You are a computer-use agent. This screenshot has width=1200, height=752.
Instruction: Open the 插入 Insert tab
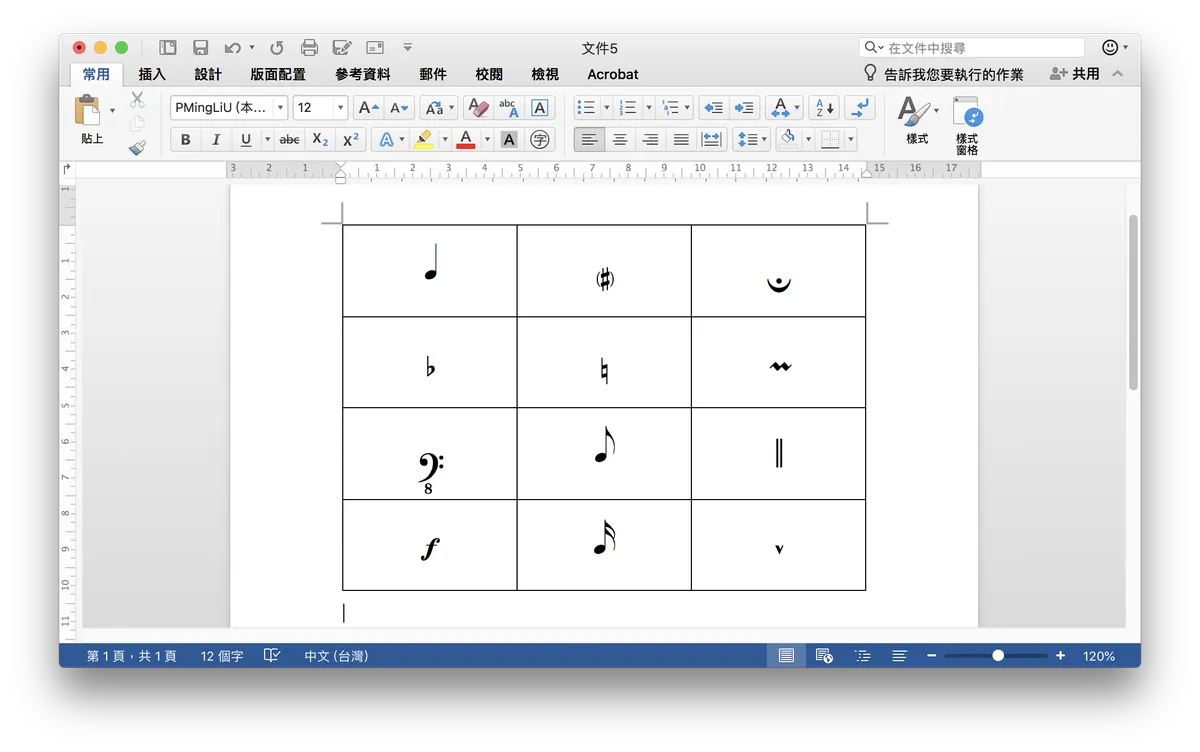[152, 74]
